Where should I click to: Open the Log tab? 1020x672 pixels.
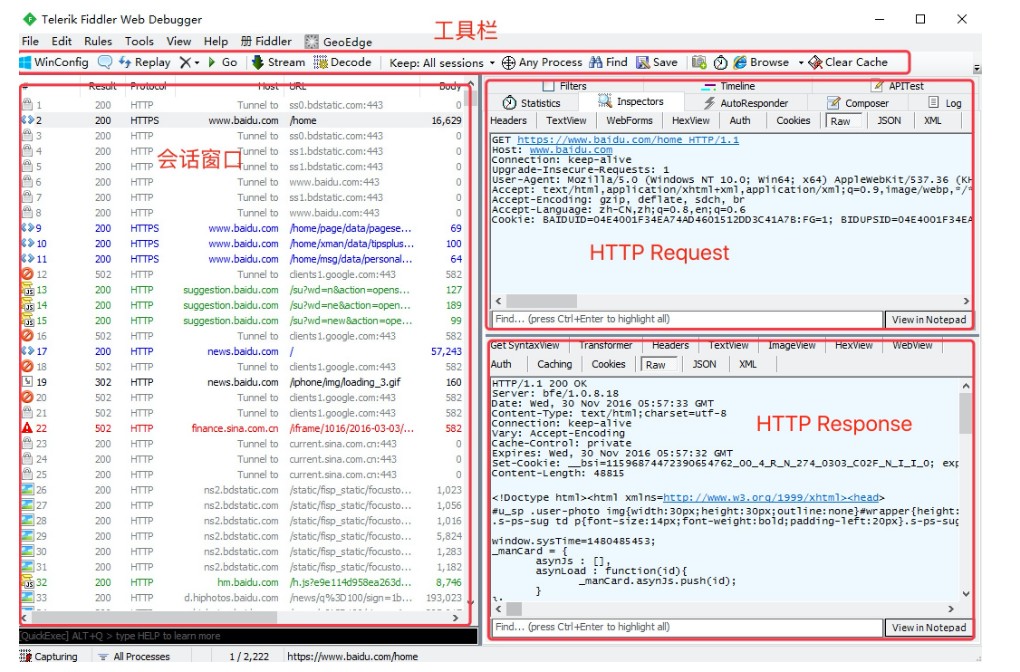tap(945, 103)
